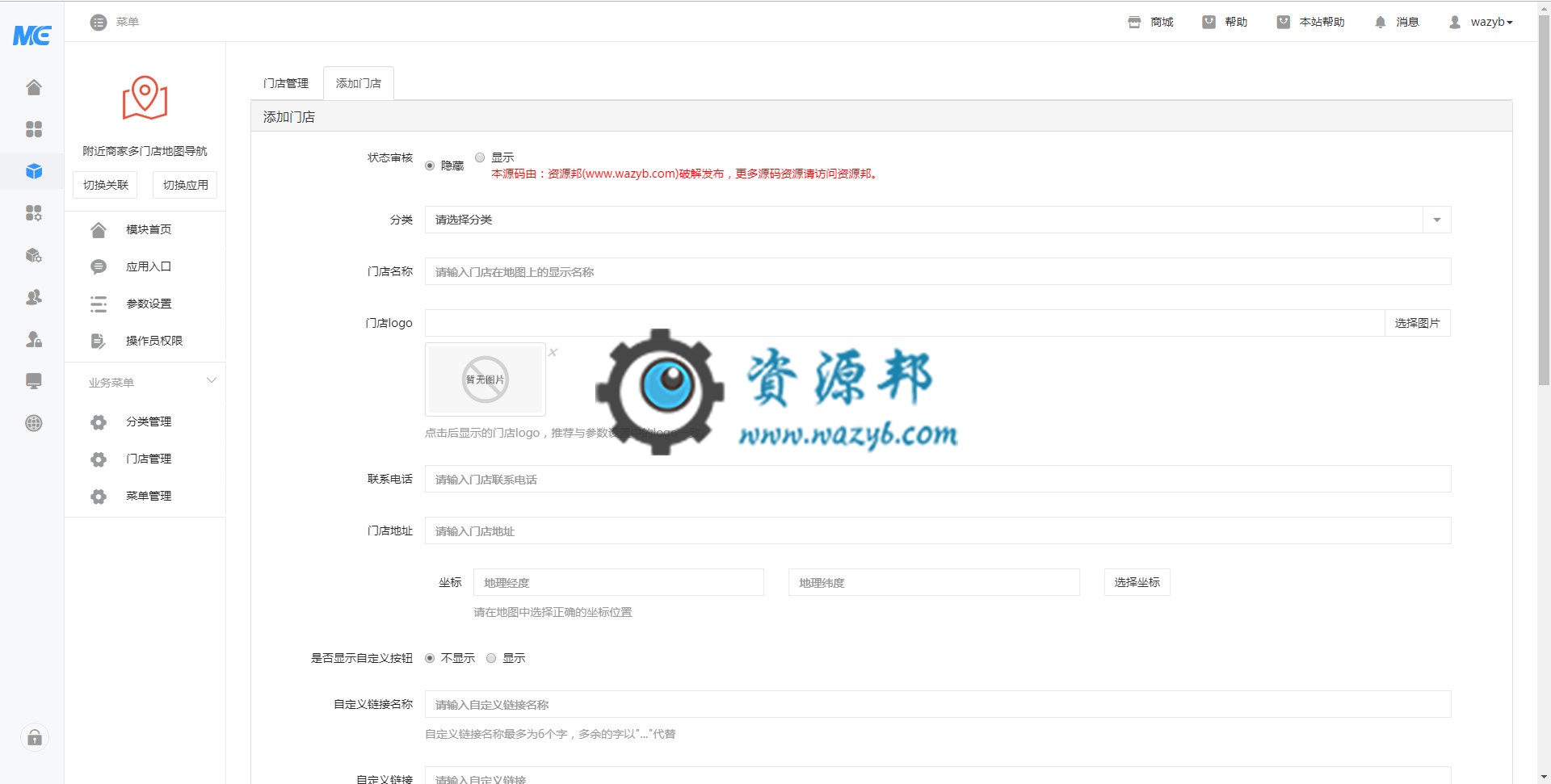Select 隐藏 status radio button
The image size is (1551, 784).
[430, 166]
